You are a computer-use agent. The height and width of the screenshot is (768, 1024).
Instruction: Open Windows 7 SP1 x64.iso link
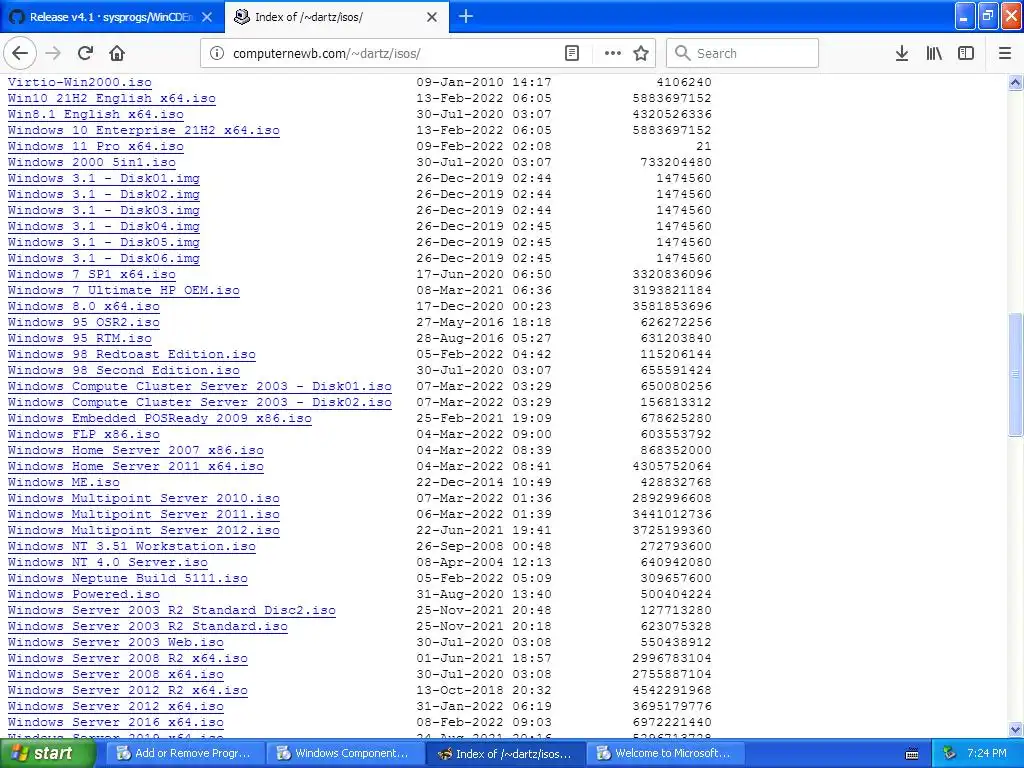[91, 274]
